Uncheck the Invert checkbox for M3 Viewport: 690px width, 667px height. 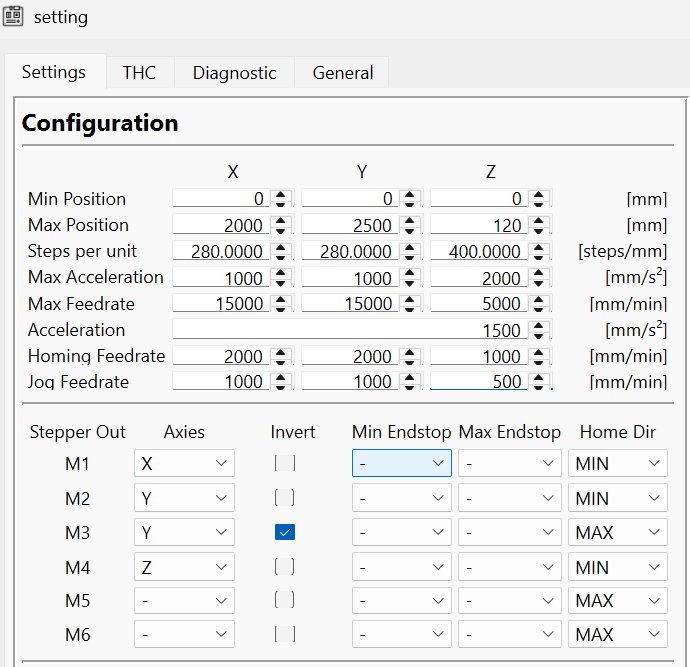tap(285, 532)
